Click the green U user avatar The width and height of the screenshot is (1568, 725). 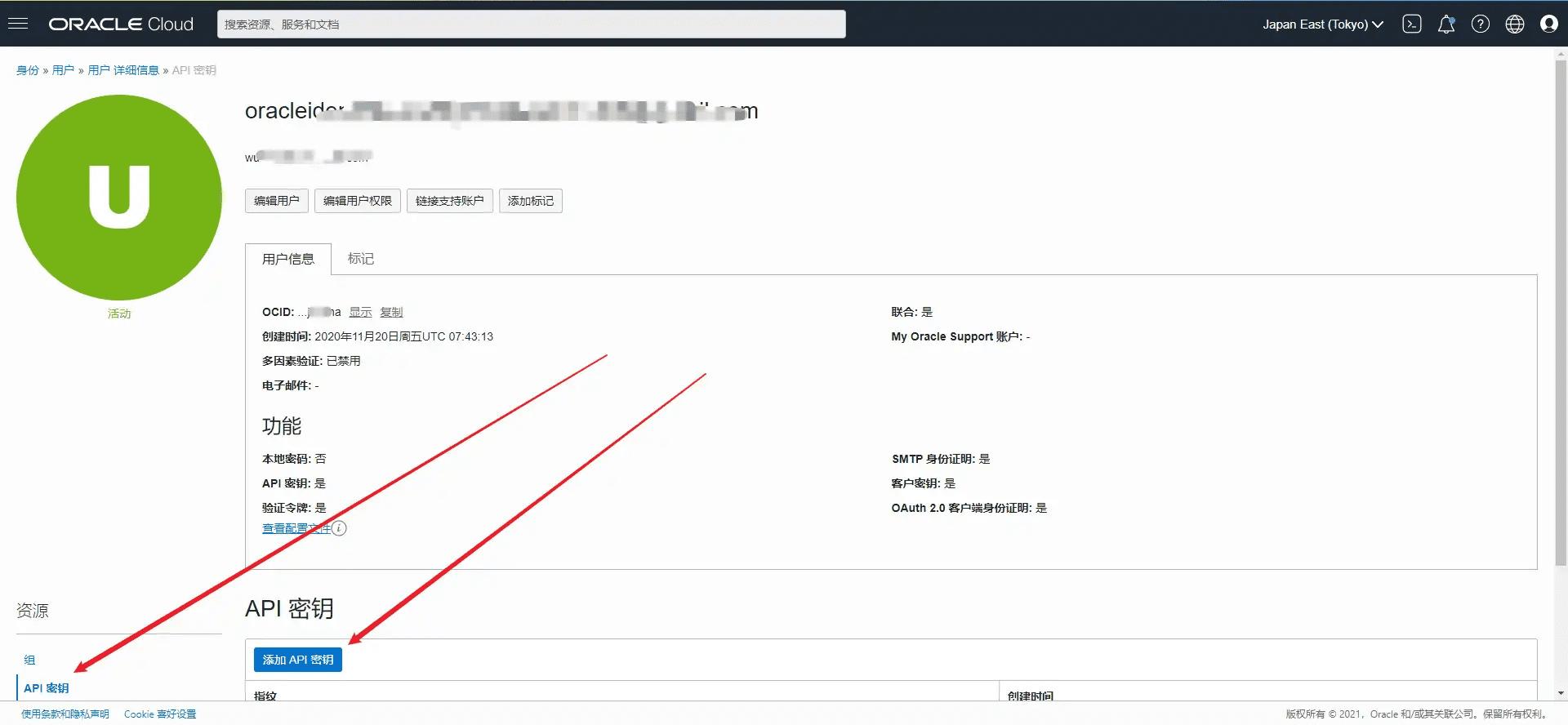[119, 198]
